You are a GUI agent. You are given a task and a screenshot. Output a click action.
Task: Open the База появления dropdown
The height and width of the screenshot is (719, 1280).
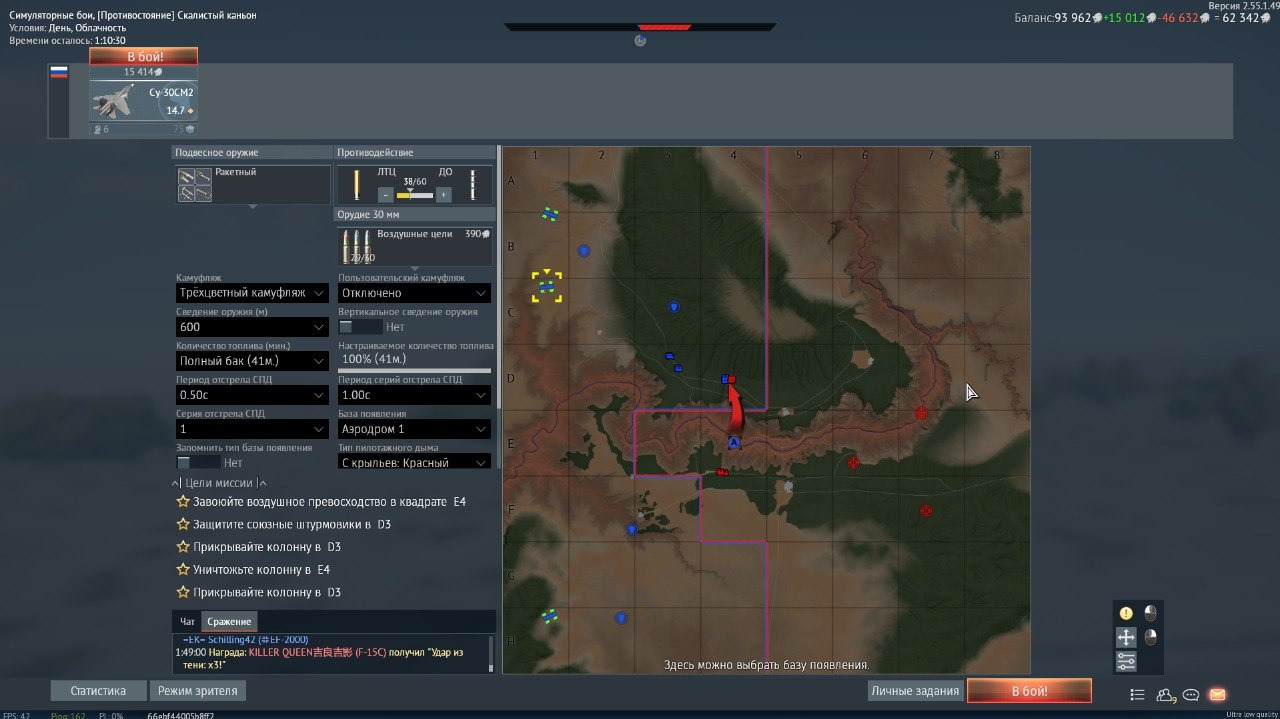coord(414,429)
